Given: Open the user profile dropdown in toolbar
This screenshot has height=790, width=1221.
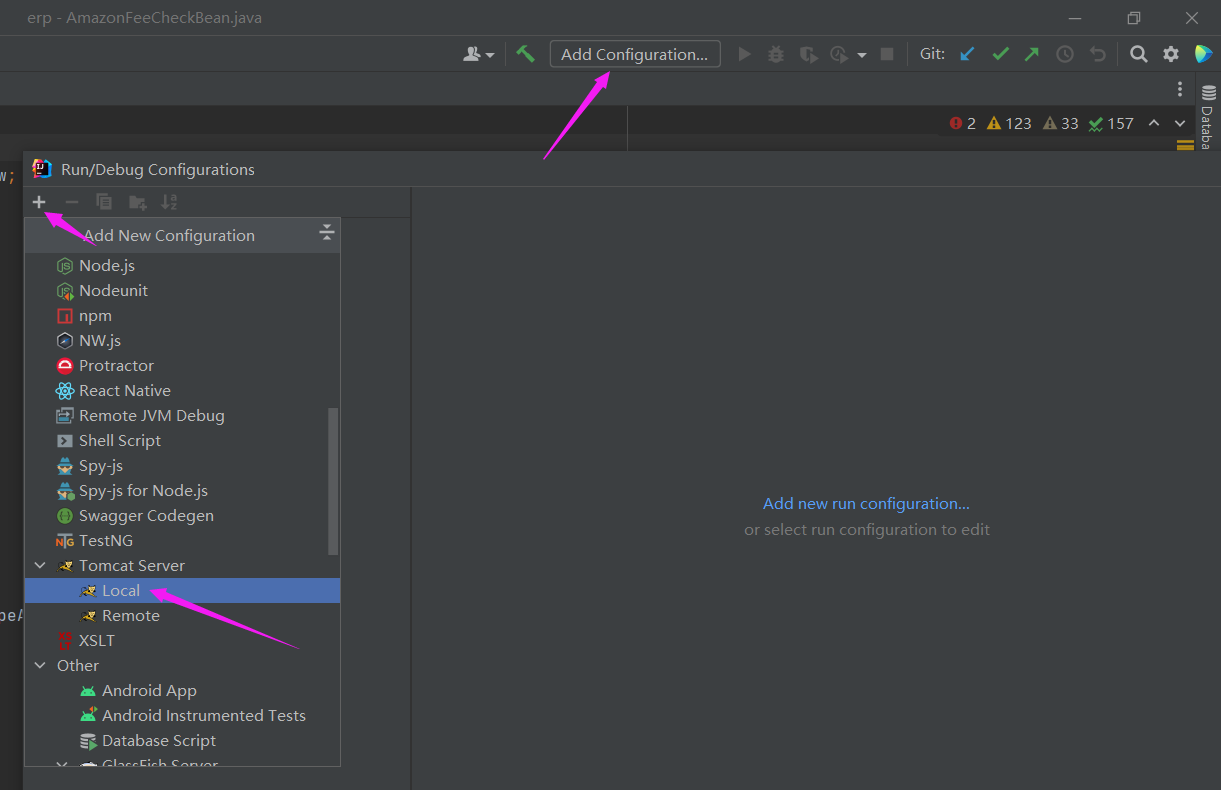Looking at the screenshot, I should click(479, 54).
